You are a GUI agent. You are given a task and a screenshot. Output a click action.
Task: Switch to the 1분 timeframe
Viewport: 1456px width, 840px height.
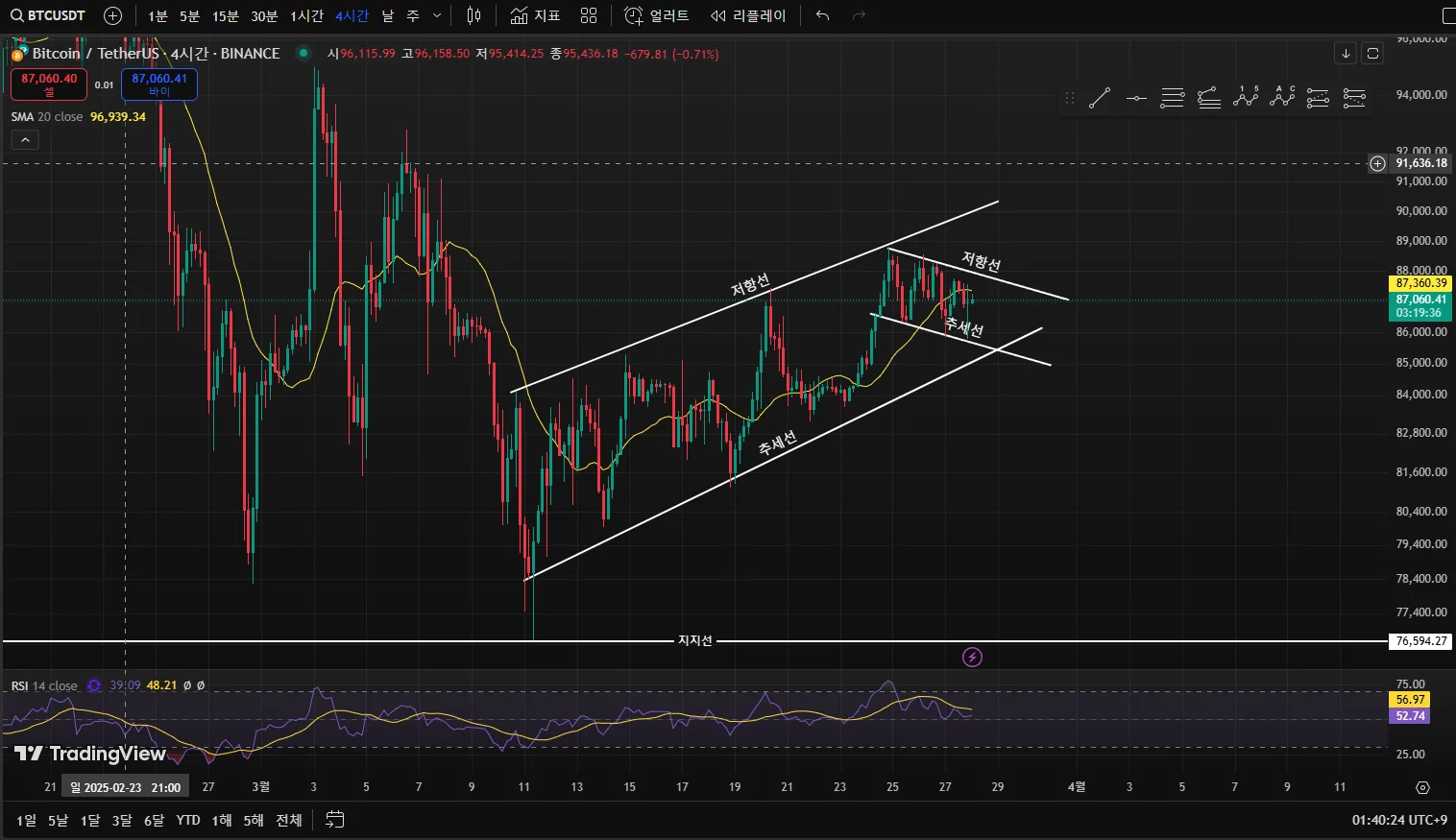158,15
